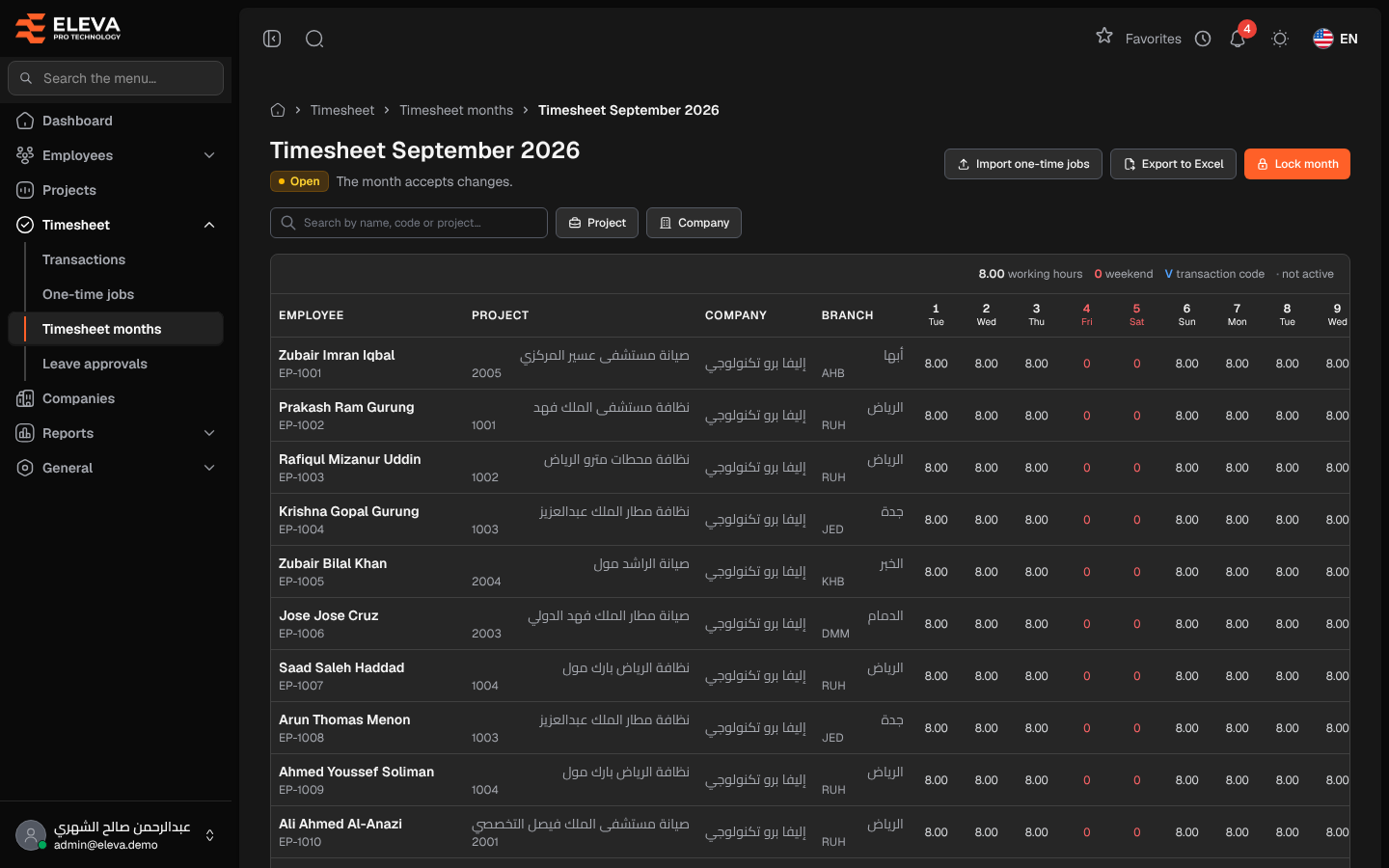This screenshot has width=1389, height=868.
Task: Select employee Jose Jose Cruz
Action: [328, 615]
